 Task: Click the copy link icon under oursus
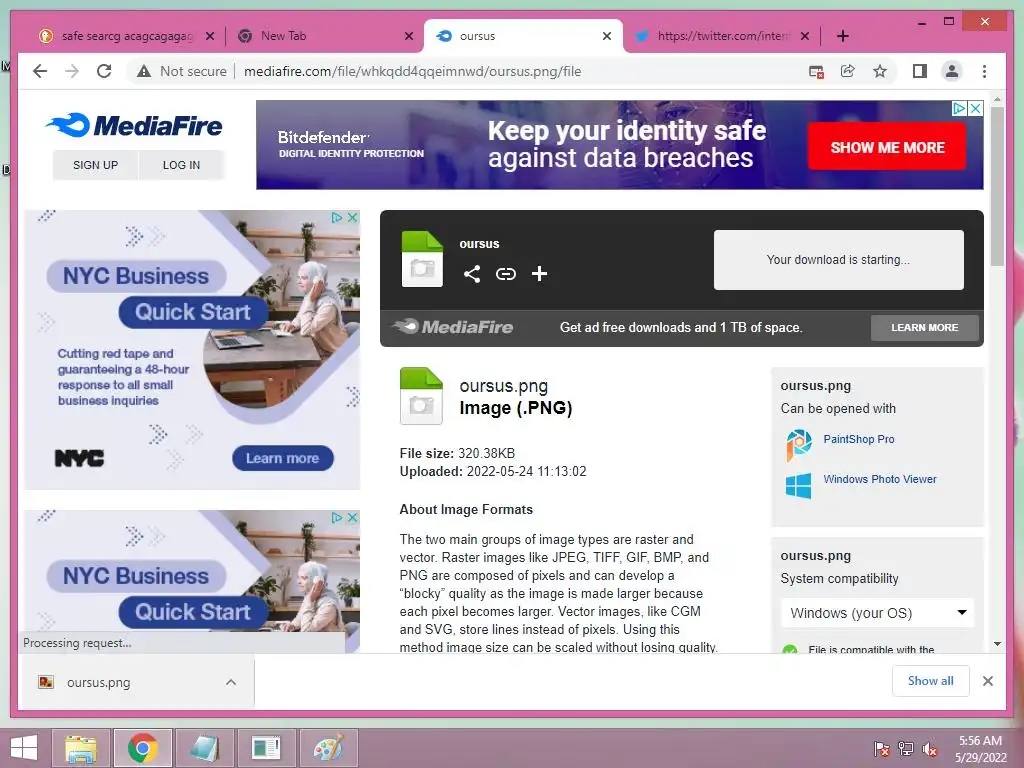[505, 274]
